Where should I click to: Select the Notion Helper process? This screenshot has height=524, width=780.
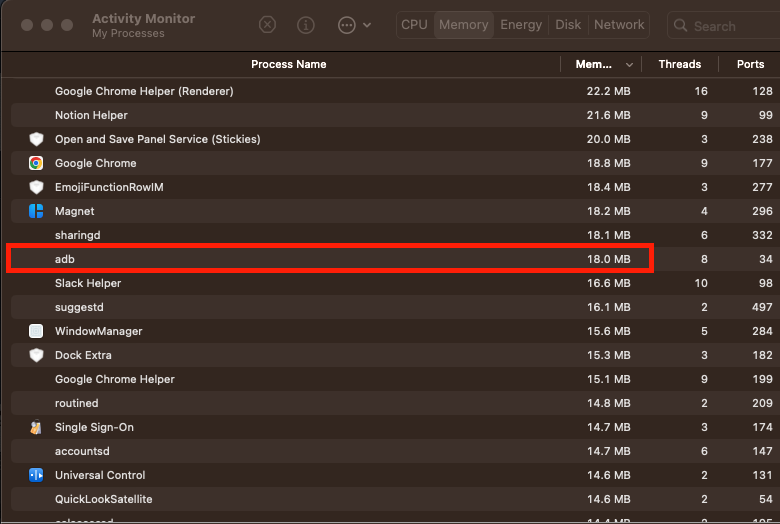coord(395,115)
